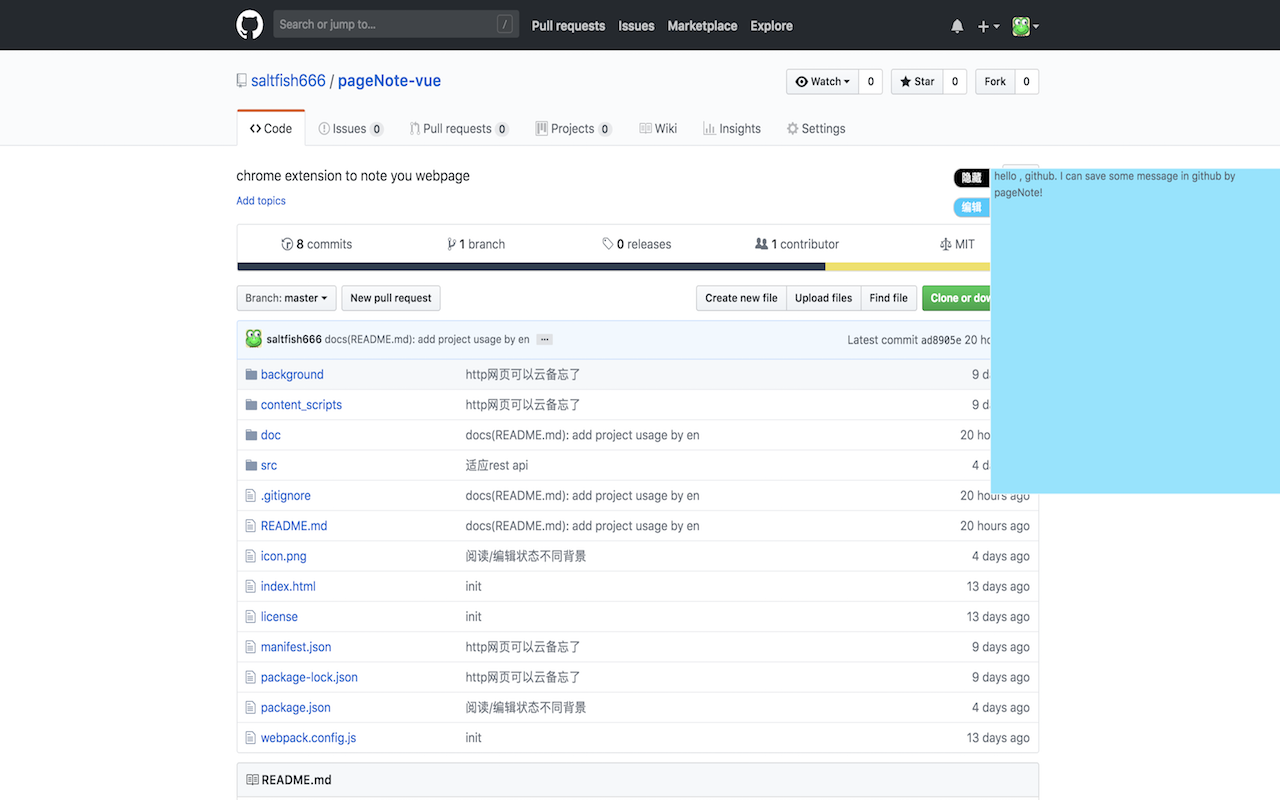The height and width of the screenshot is (800, 1280).
Task: Open the watchers count next to Watch
Action: coord(870,82)
